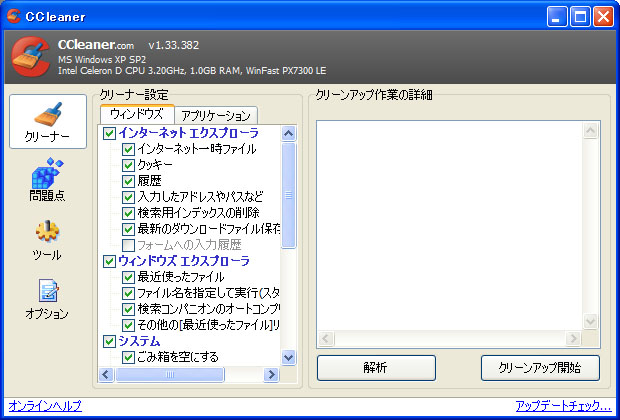Uncheck the 履歴 checkbox
The height and width of the screenshot is (420, 620).
(128, 181)
